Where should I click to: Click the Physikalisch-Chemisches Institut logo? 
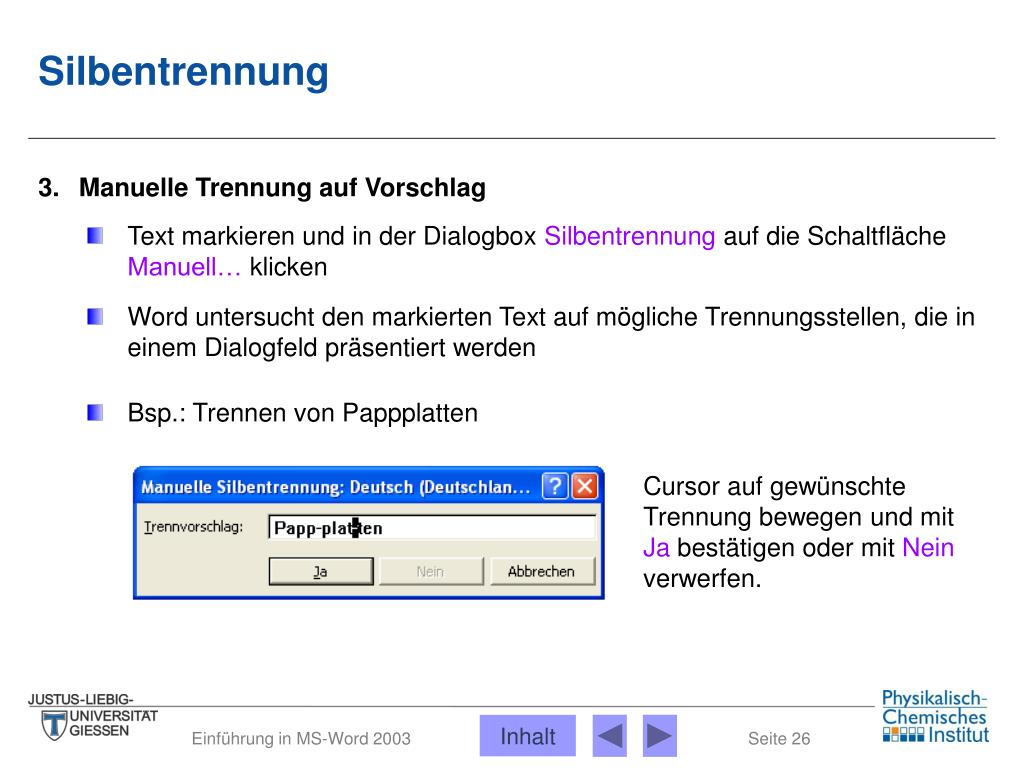pos(935,716)
